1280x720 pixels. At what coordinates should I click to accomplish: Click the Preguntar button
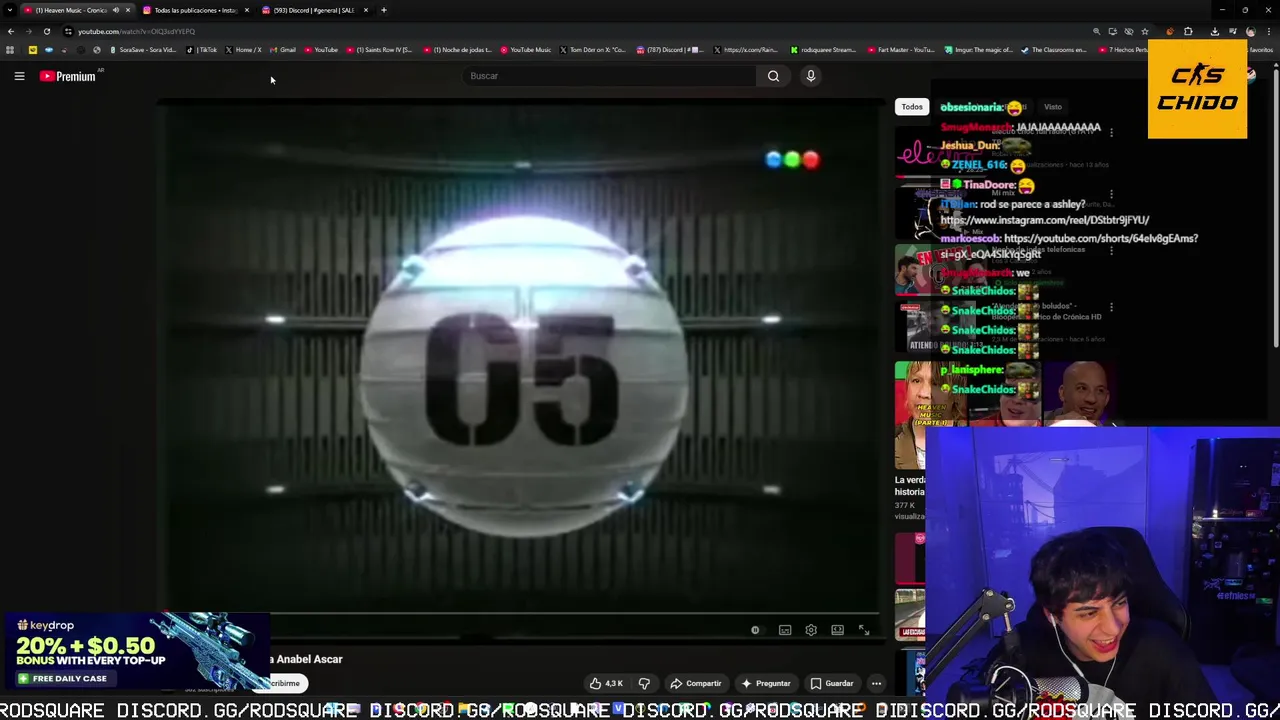pos(766,684)
